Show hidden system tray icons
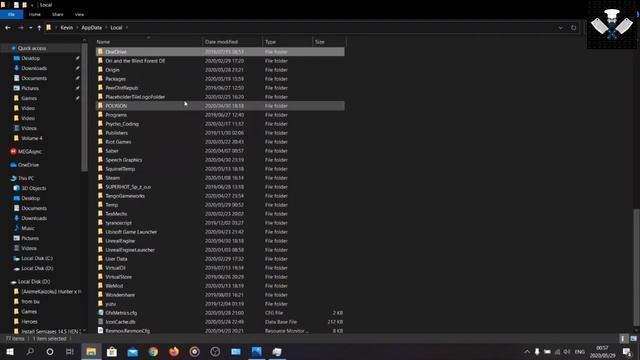 (527, 351)
